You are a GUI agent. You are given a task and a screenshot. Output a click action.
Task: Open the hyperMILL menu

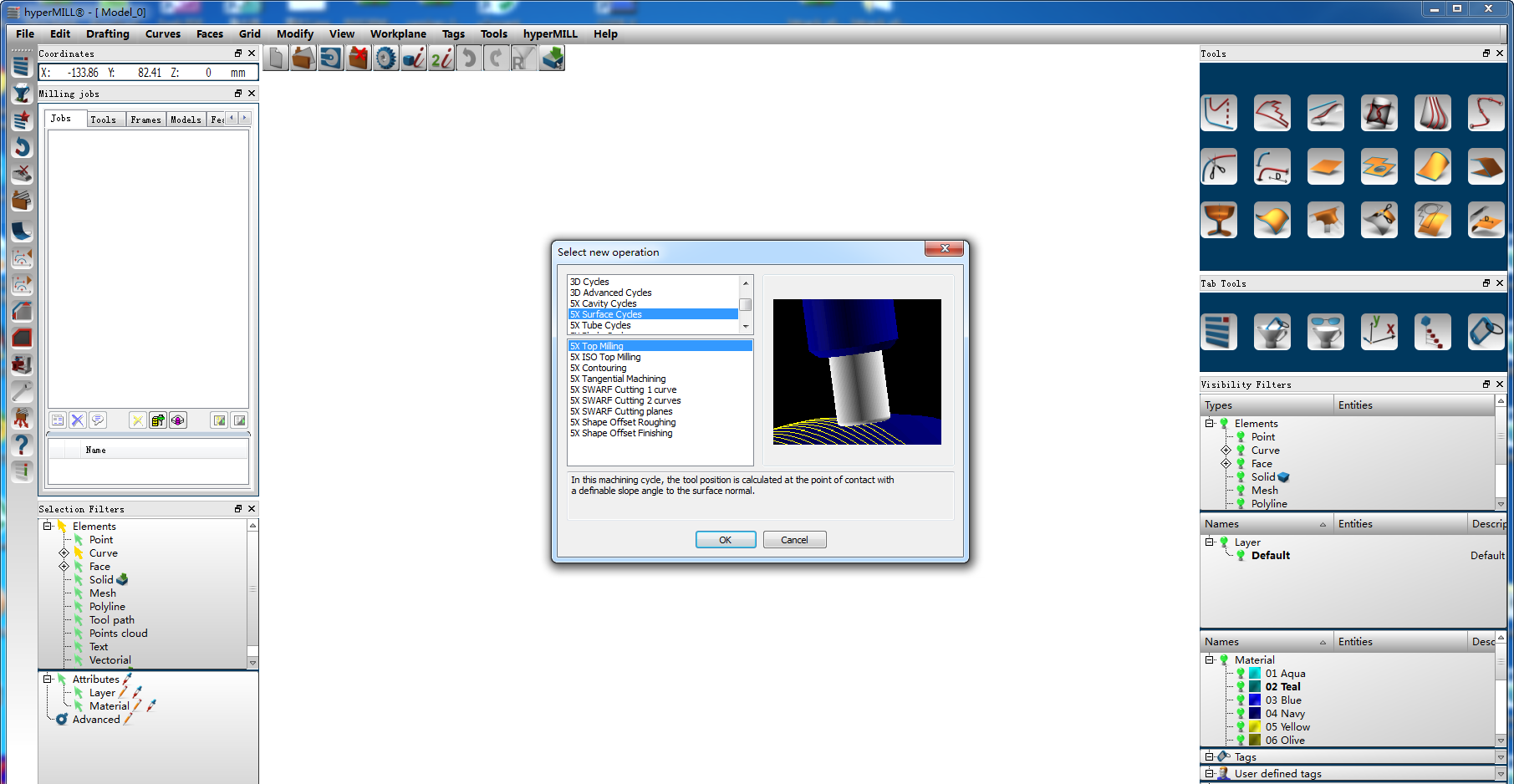tap(550, 34)
